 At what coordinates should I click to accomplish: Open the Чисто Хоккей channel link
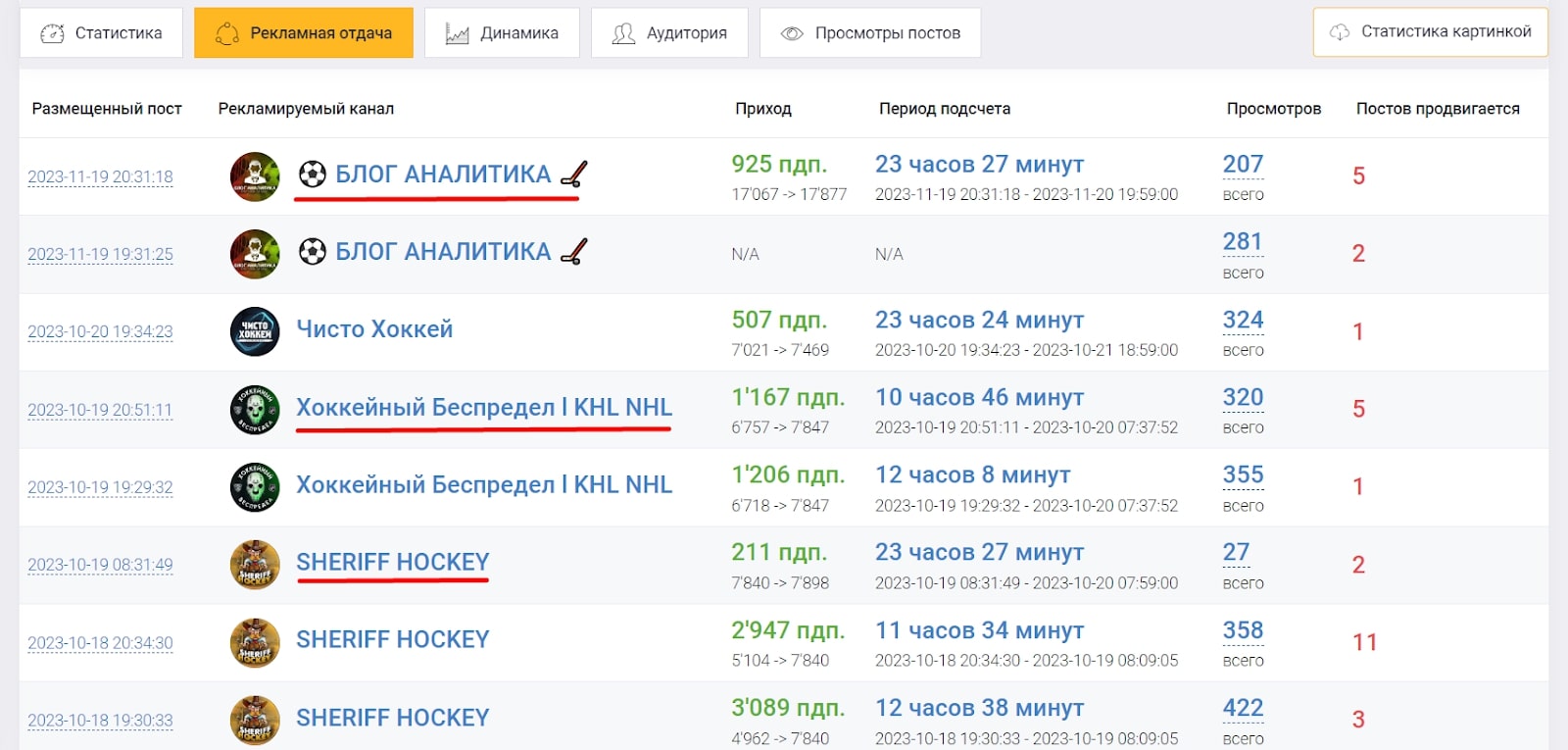(x=374, y=328)
